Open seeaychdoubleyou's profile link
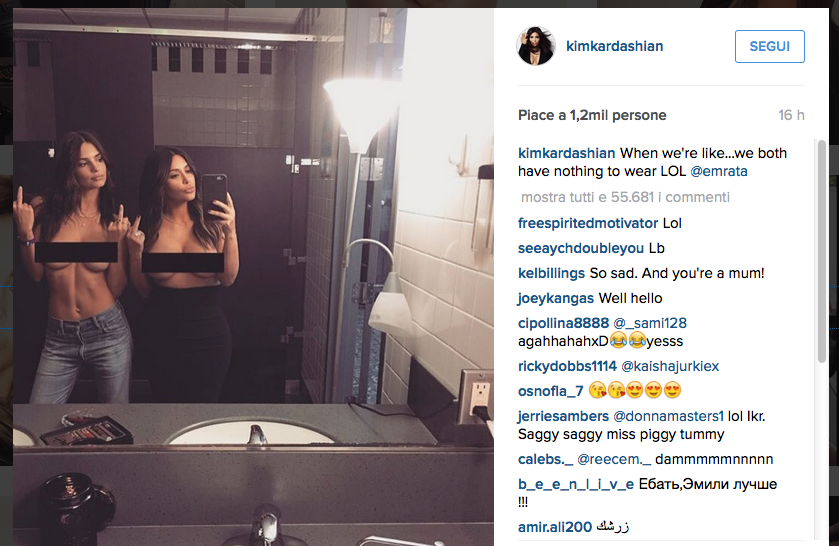 click(x=581, y=248)
